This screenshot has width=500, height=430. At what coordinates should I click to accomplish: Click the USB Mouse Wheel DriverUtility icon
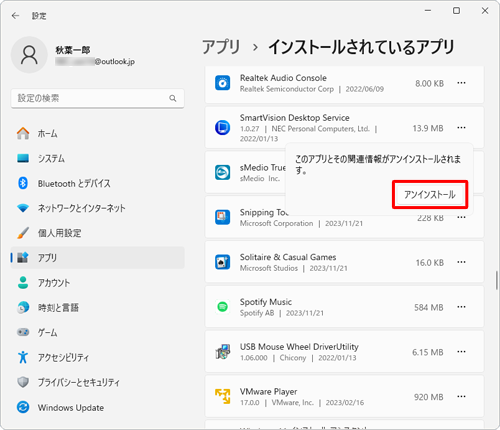[222, 352]
